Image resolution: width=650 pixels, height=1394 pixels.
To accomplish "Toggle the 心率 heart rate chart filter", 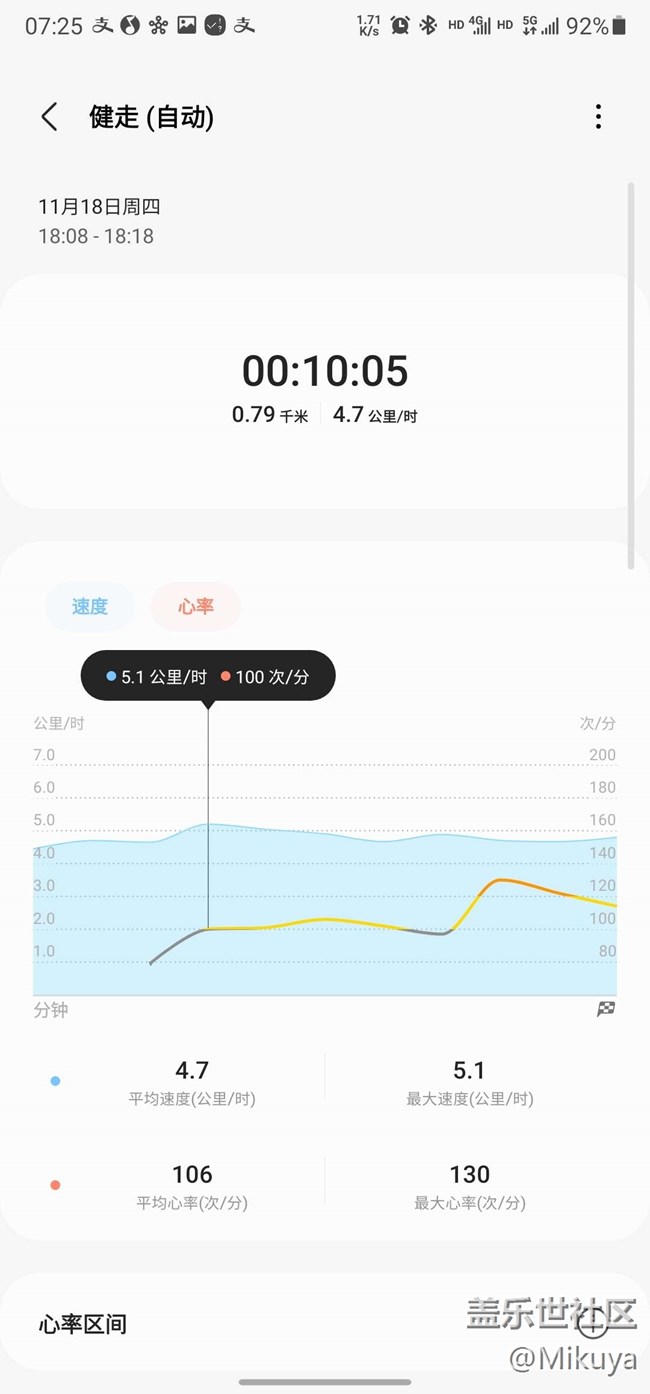I will point(196,606).
